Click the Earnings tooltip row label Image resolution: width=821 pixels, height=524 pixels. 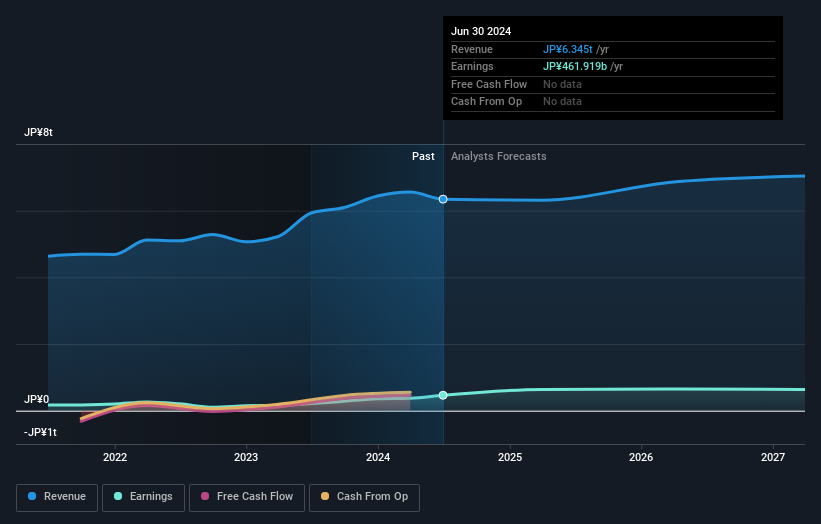coord(472,66)
